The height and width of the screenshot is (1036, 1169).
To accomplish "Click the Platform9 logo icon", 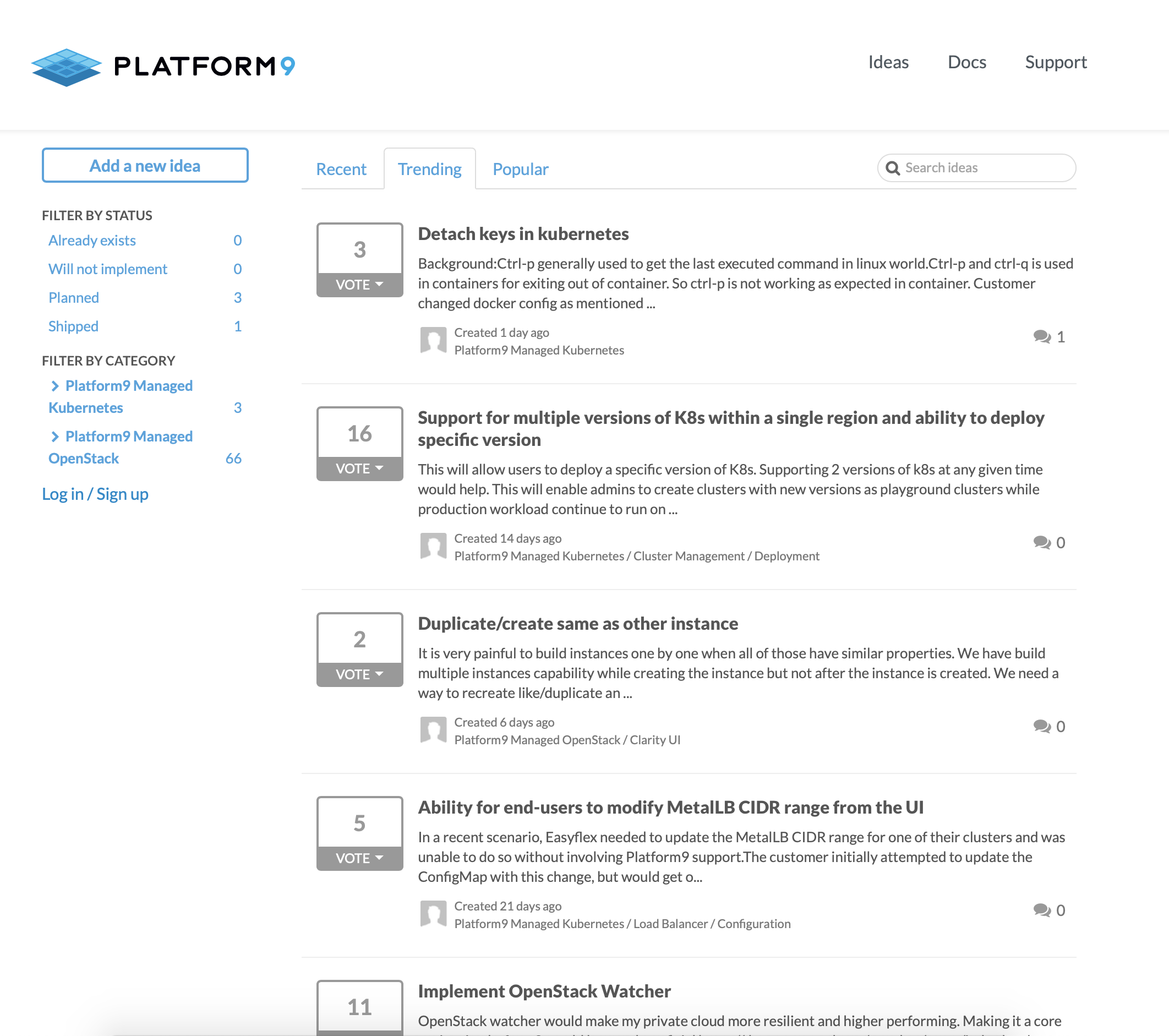I will (x=67, y=68).
